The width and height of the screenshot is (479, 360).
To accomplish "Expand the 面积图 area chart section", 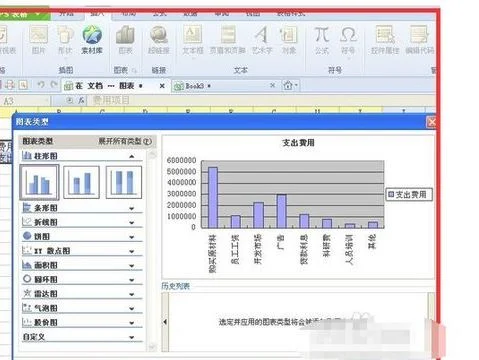I will 132,266.
